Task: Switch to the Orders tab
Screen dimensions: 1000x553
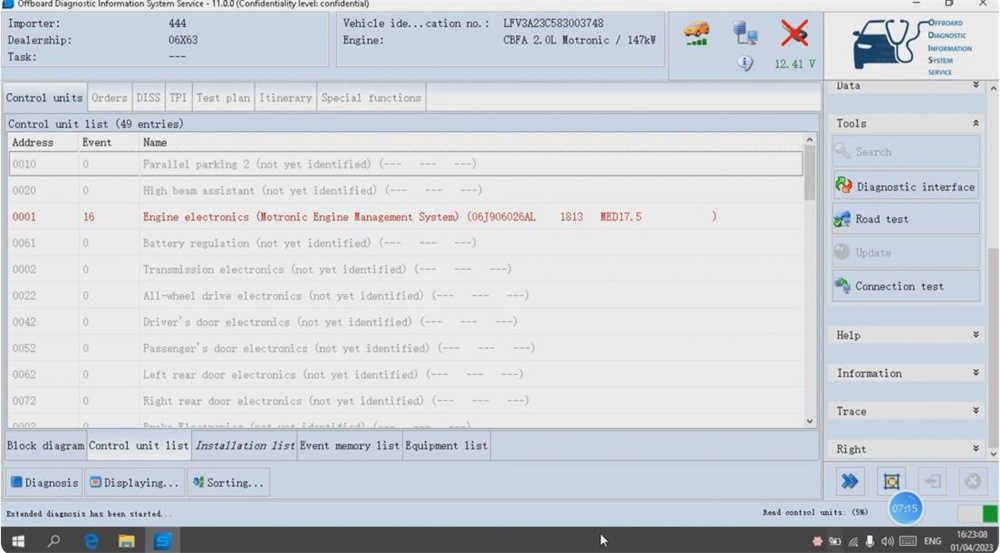Action: point(109,98)
